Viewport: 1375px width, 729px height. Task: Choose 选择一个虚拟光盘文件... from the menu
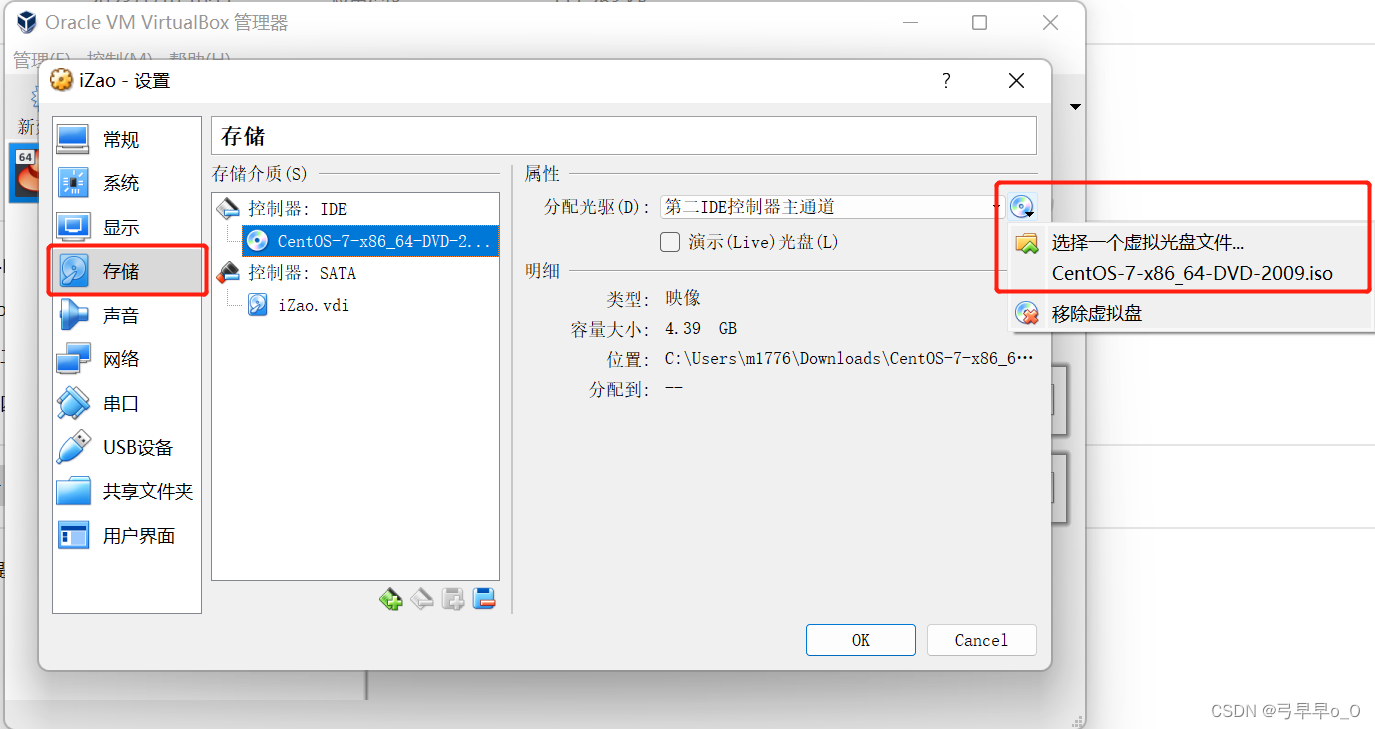tap(1147, 242)
